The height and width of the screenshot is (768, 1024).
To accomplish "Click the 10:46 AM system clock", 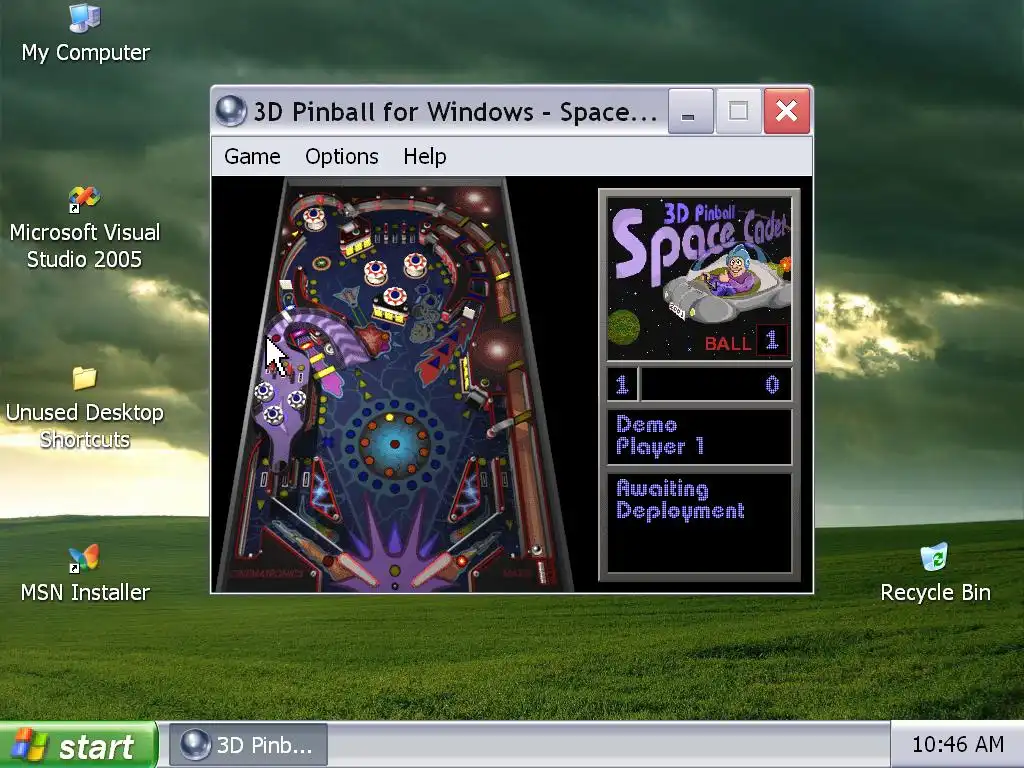I will point(957,744).
